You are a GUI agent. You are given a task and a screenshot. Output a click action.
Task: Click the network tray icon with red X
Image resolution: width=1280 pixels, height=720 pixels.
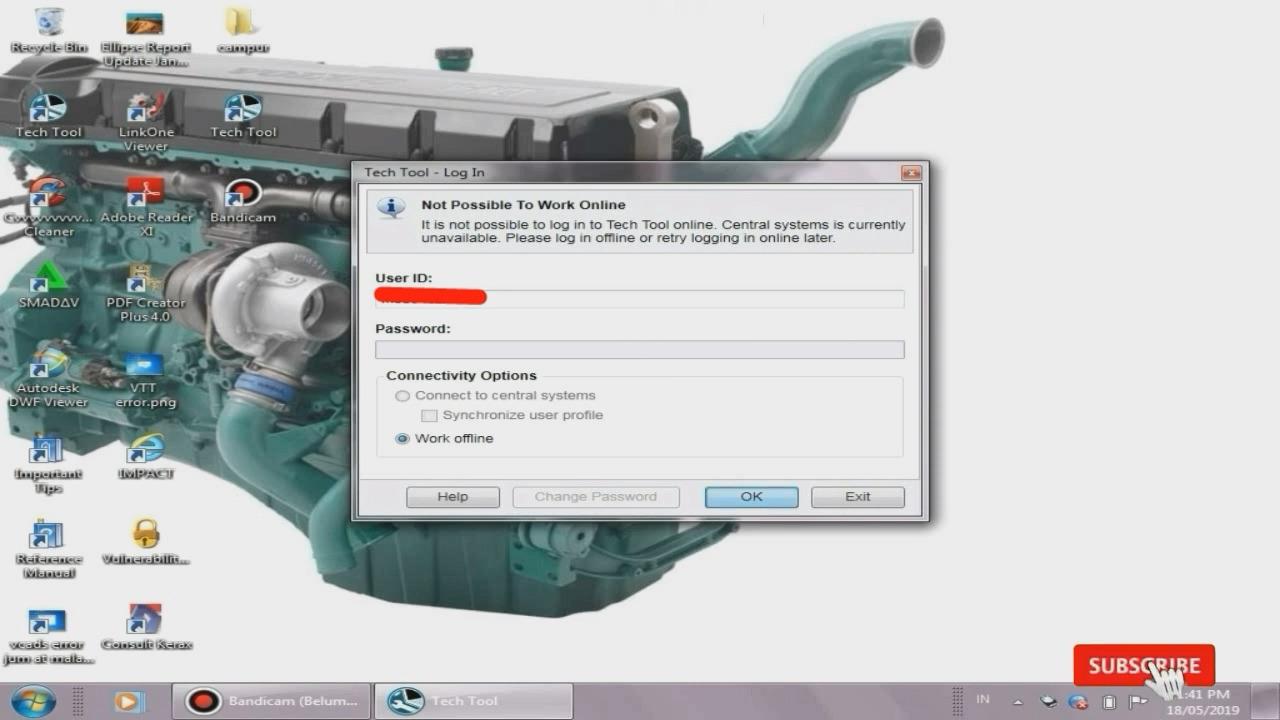point(1078,702)
